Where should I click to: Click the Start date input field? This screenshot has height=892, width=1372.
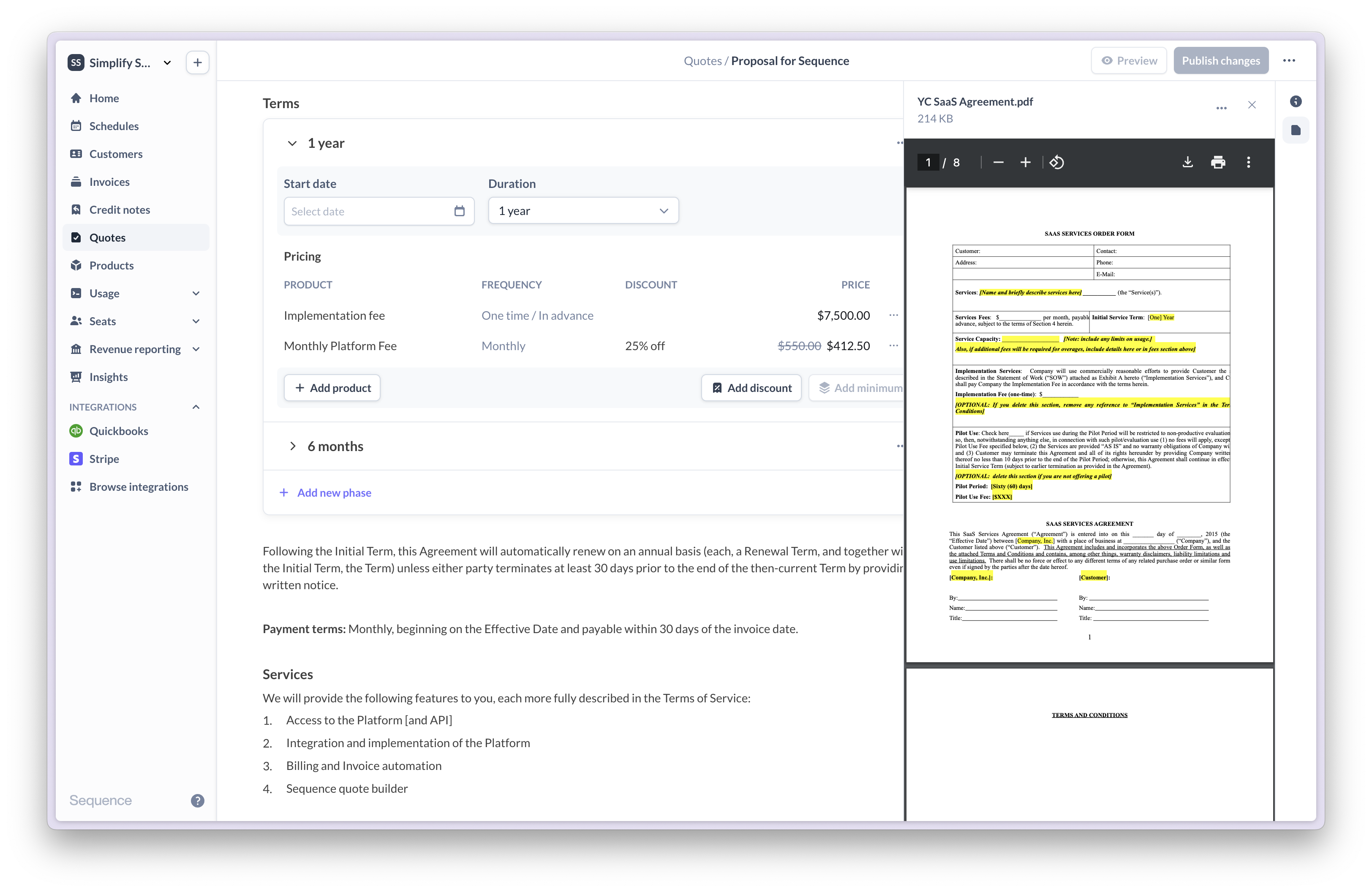tap(379, 211)
